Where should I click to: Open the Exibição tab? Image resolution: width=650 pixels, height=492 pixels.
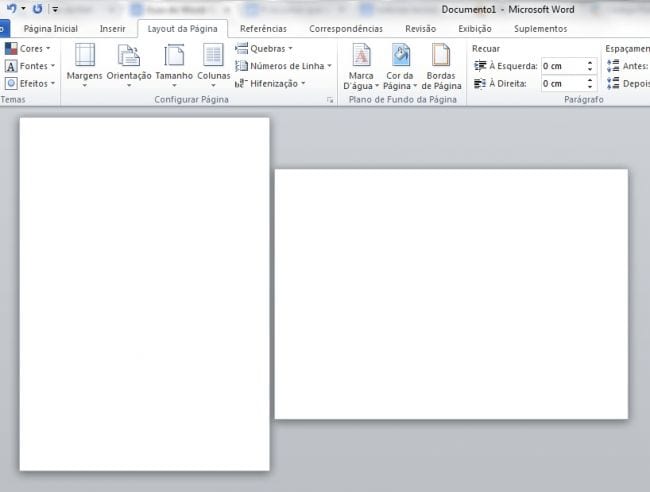coord(475,29)
